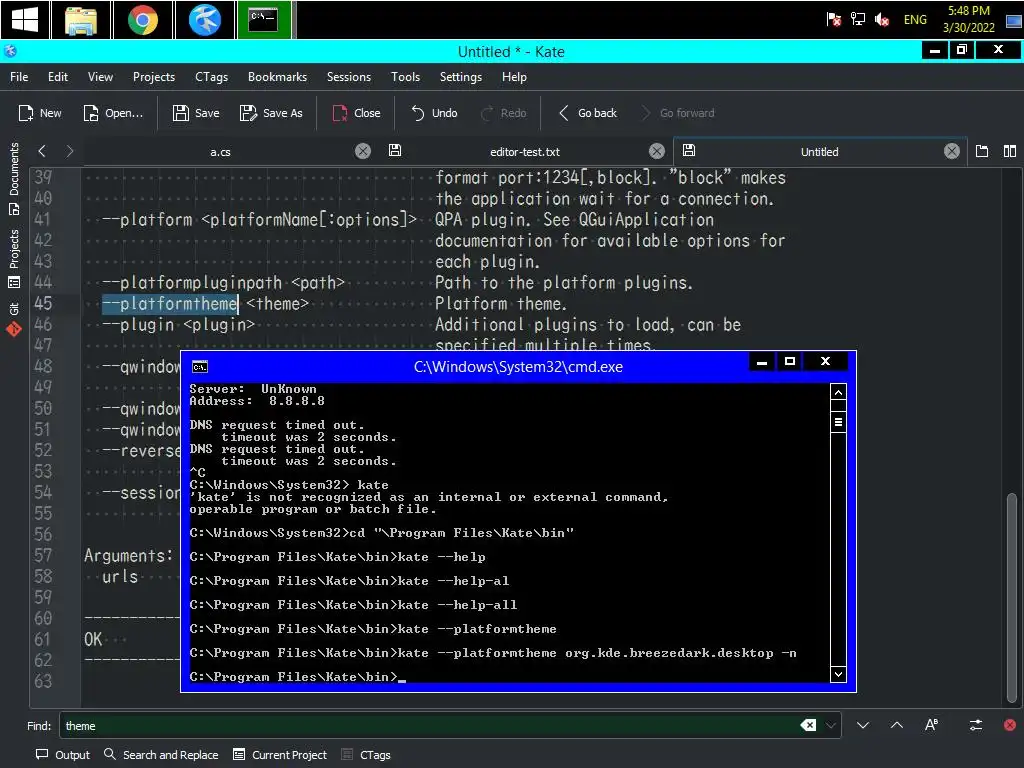
Task: Click the cmd window scrollbar thumb
Action: coord(838,422)
